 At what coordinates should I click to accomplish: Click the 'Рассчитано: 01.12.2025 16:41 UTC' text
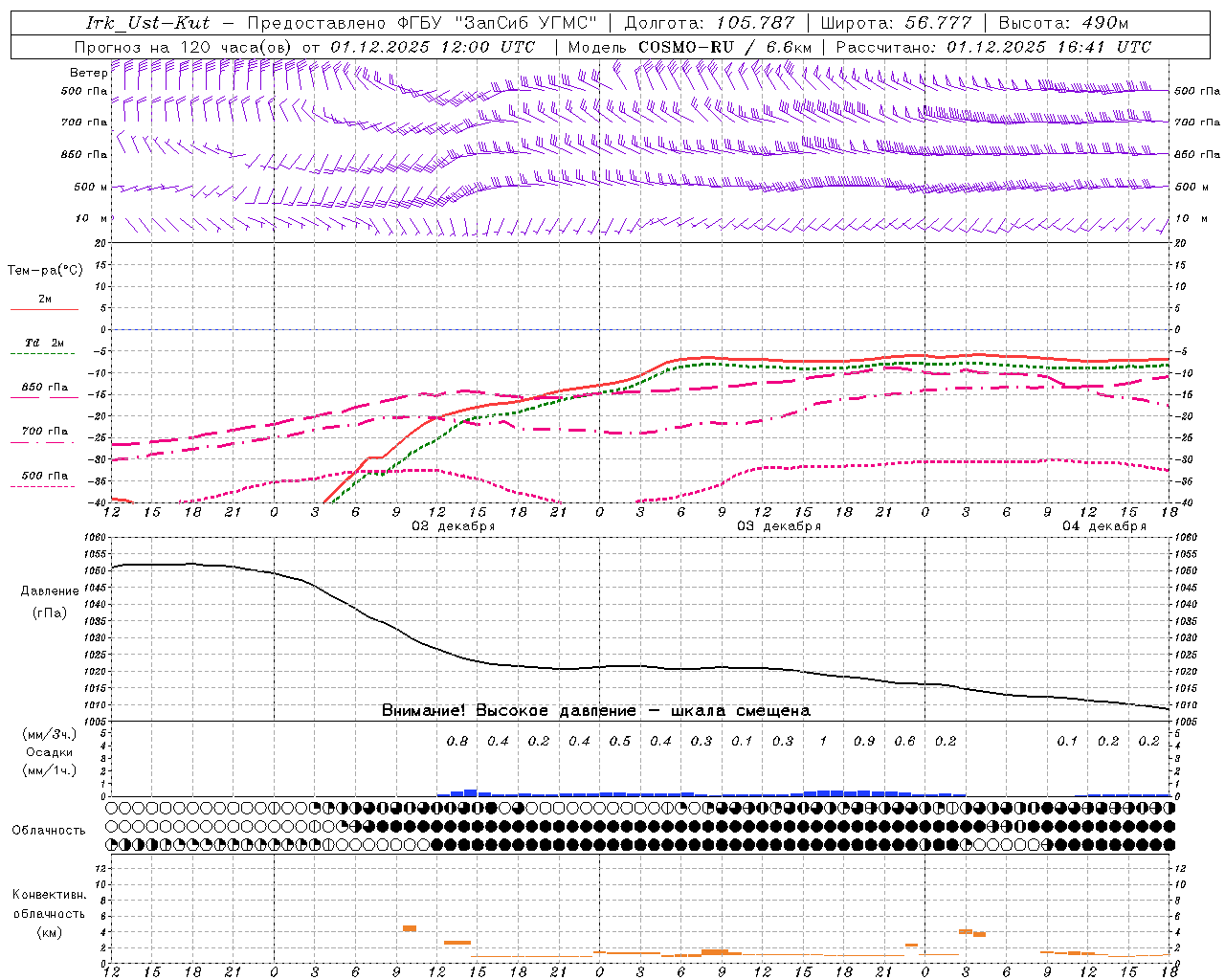[993, 47]
